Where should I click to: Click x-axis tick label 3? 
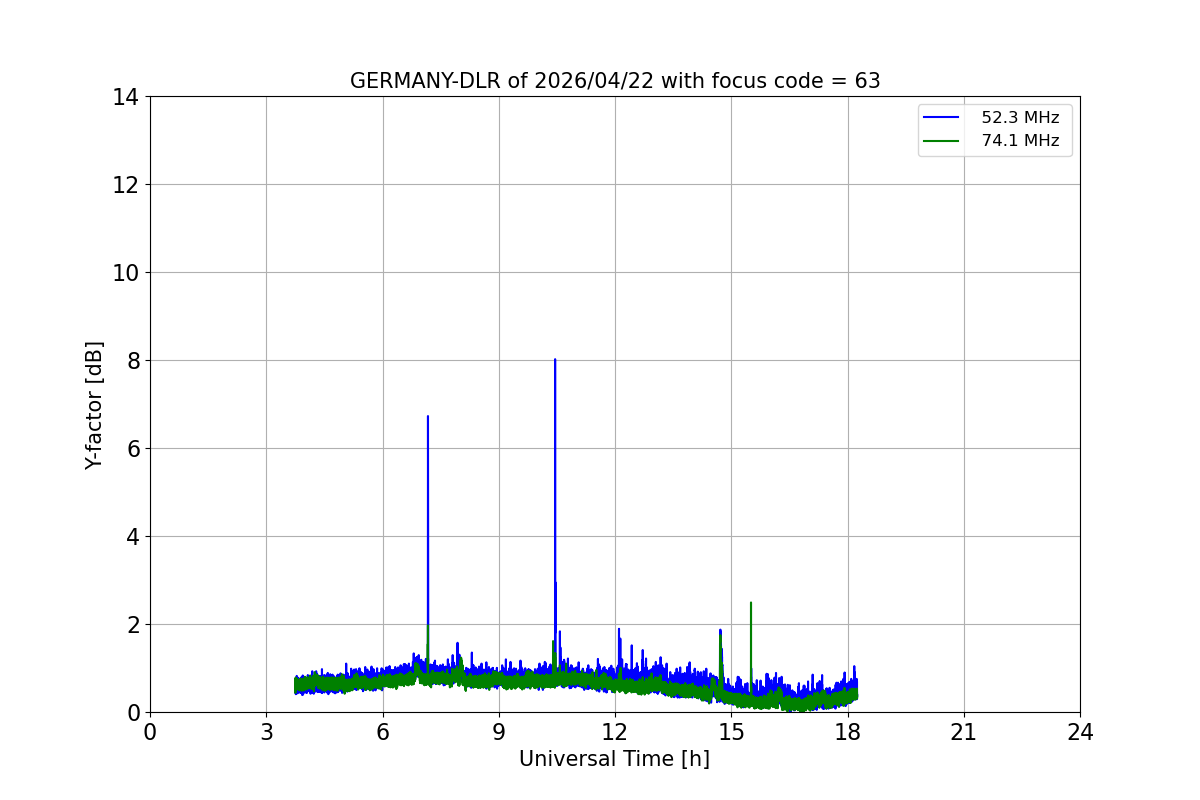266,732
